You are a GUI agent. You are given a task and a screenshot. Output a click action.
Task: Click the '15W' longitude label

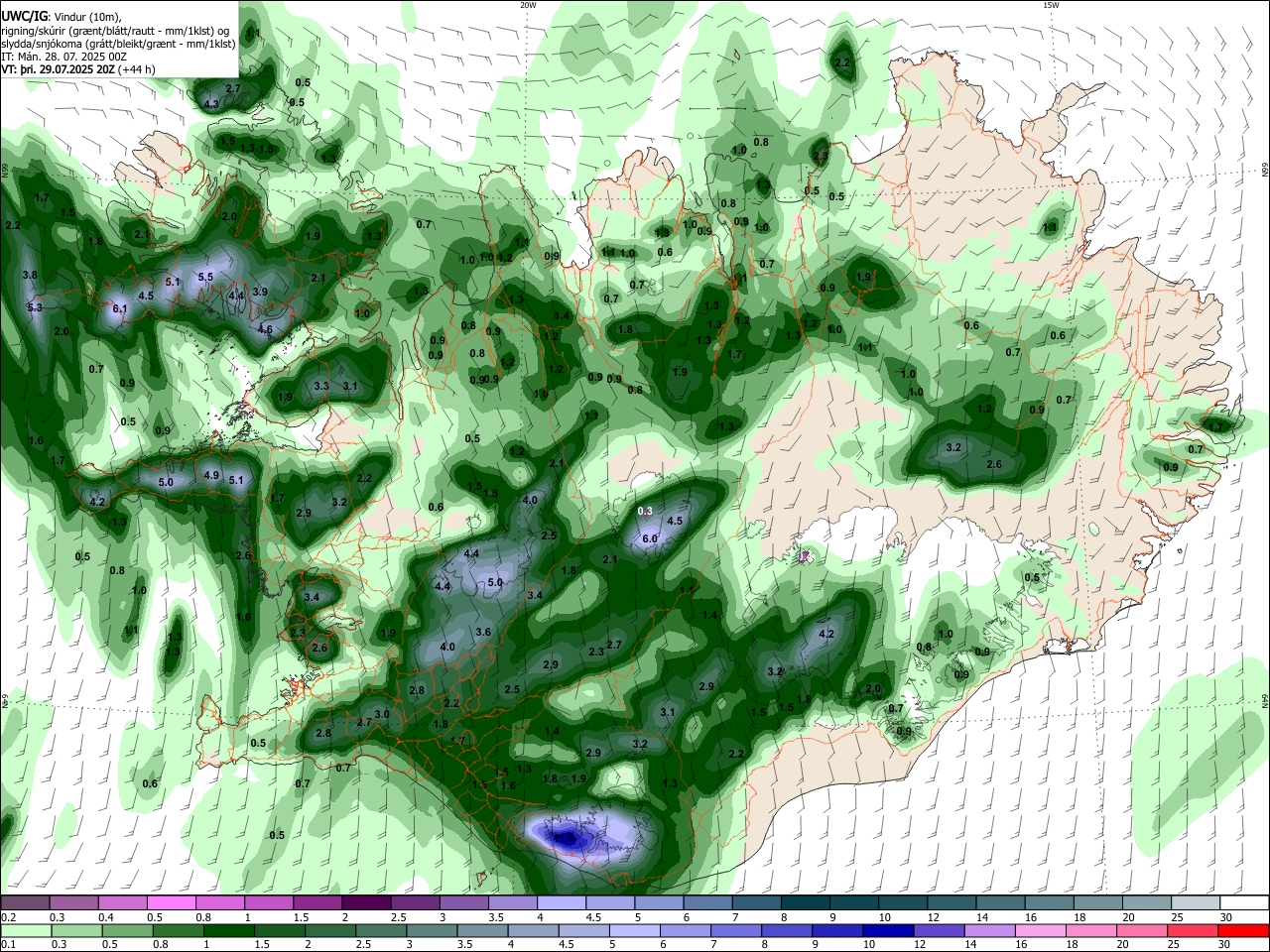1051,5
